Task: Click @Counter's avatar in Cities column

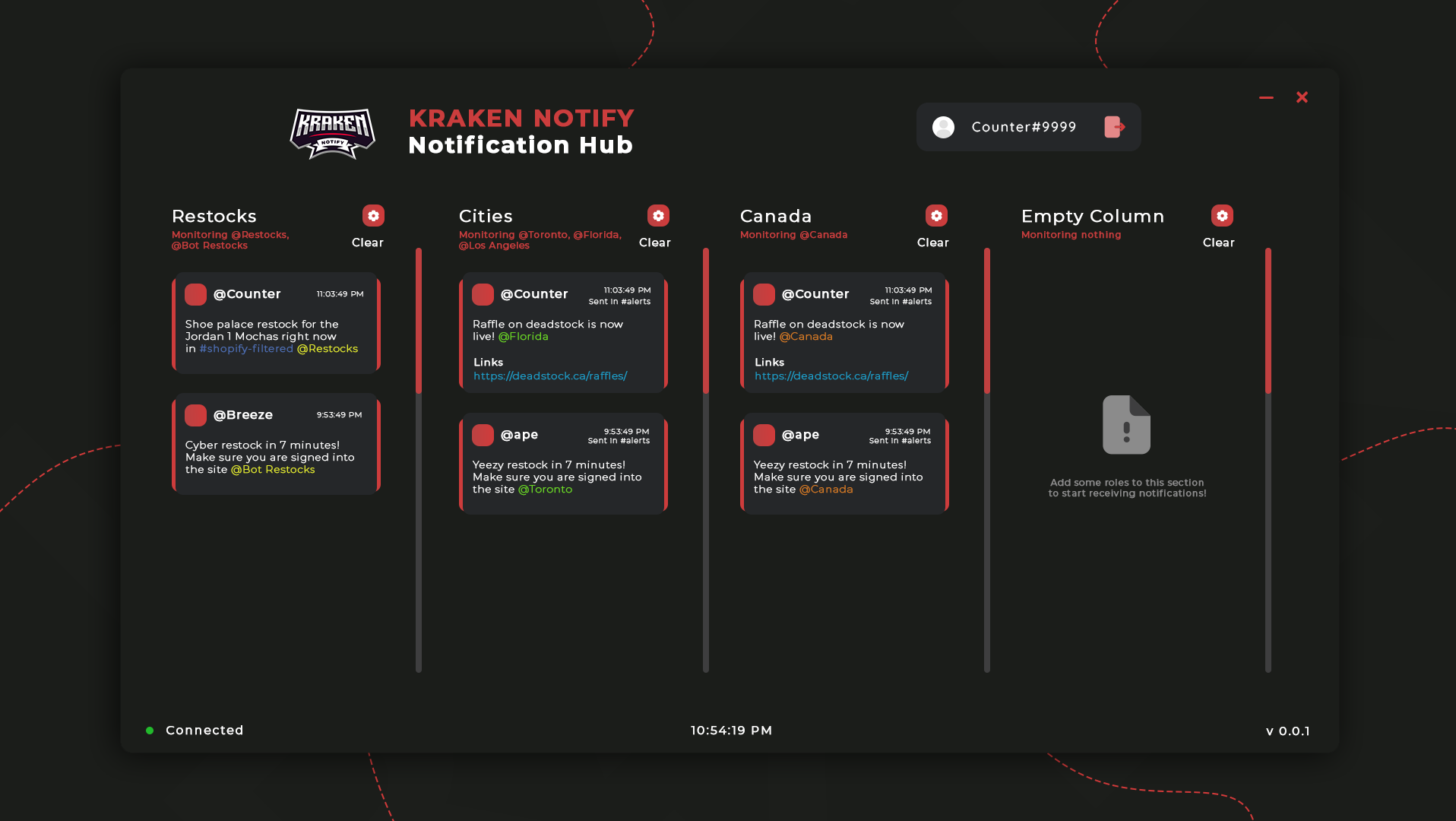Action: (x=483, y=294)
